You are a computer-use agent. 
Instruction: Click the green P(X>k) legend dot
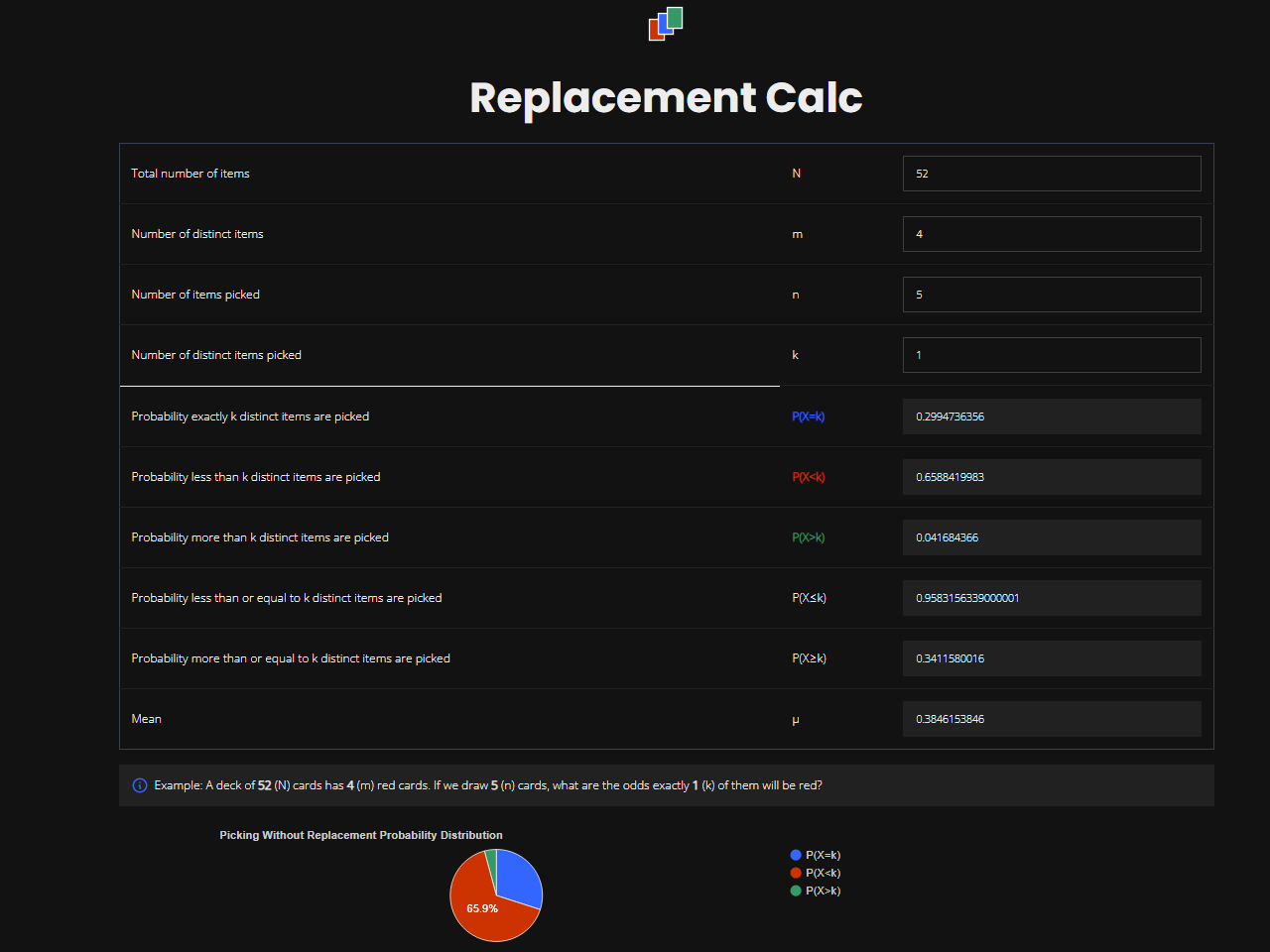click(x=796, y=891)
